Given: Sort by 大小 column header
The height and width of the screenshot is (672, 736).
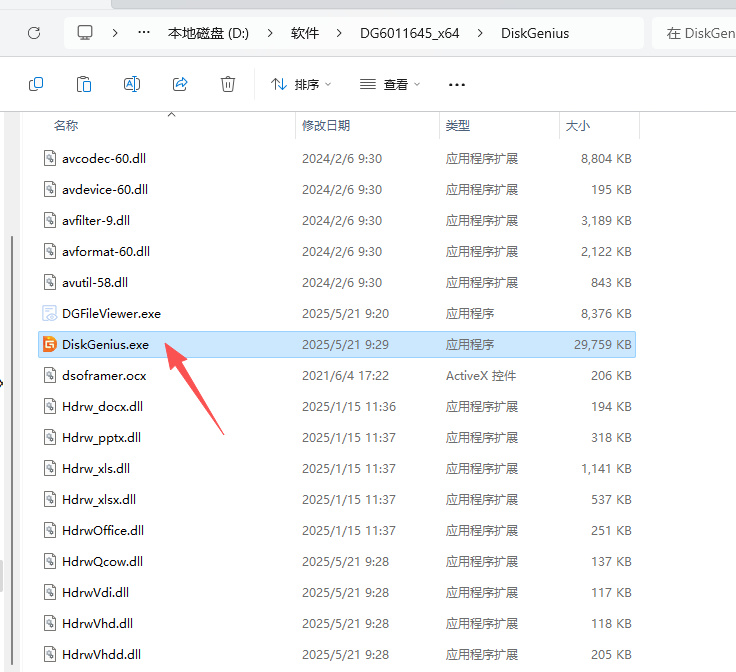Looking at the screenshot, I should click(578, 126).
